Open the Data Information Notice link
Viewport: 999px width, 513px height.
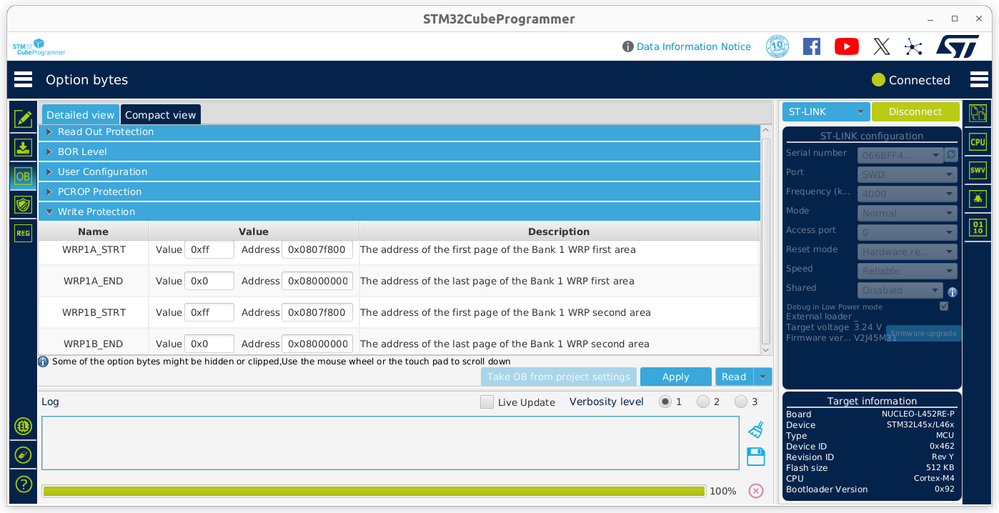tap(693, 47)
